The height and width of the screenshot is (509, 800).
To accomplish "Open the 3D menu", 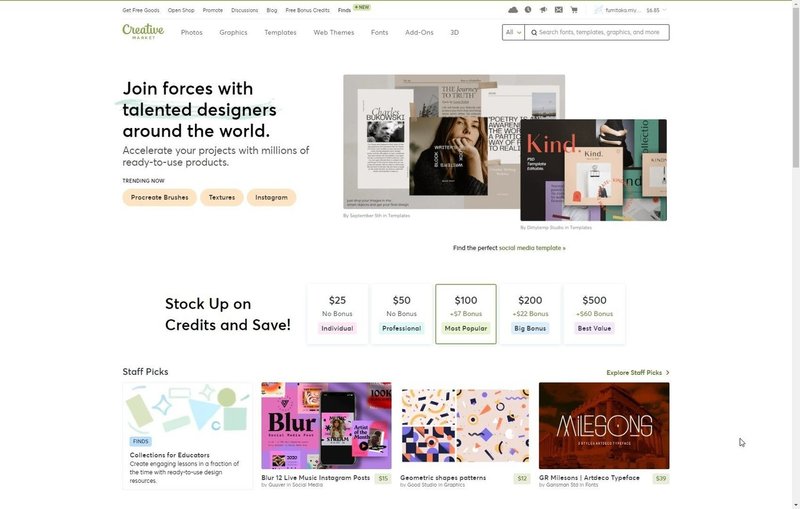I will pos(454,32).
